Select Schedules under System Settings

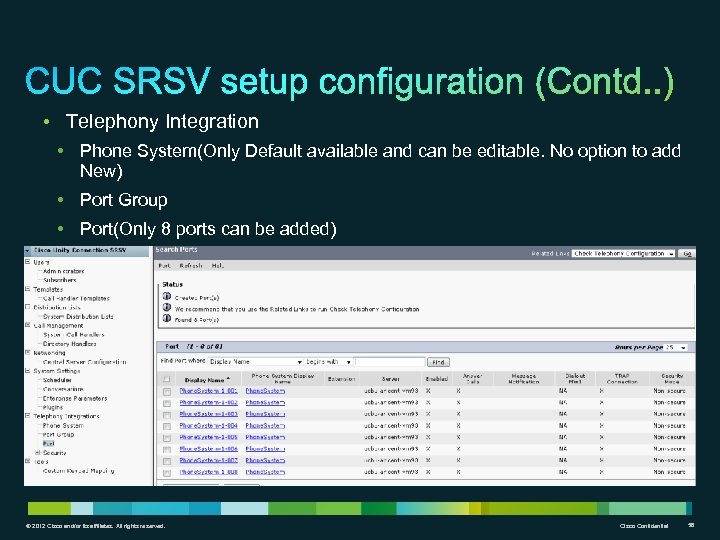[57, 380]
